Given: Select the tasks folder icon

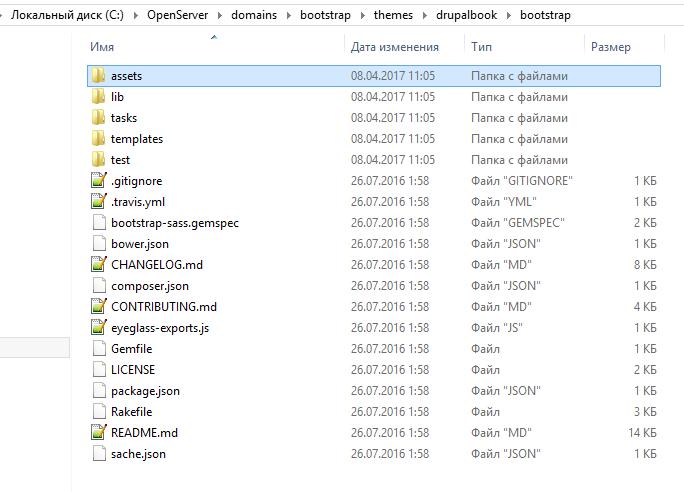Looking at the screenshot, I should click(99, 117).
